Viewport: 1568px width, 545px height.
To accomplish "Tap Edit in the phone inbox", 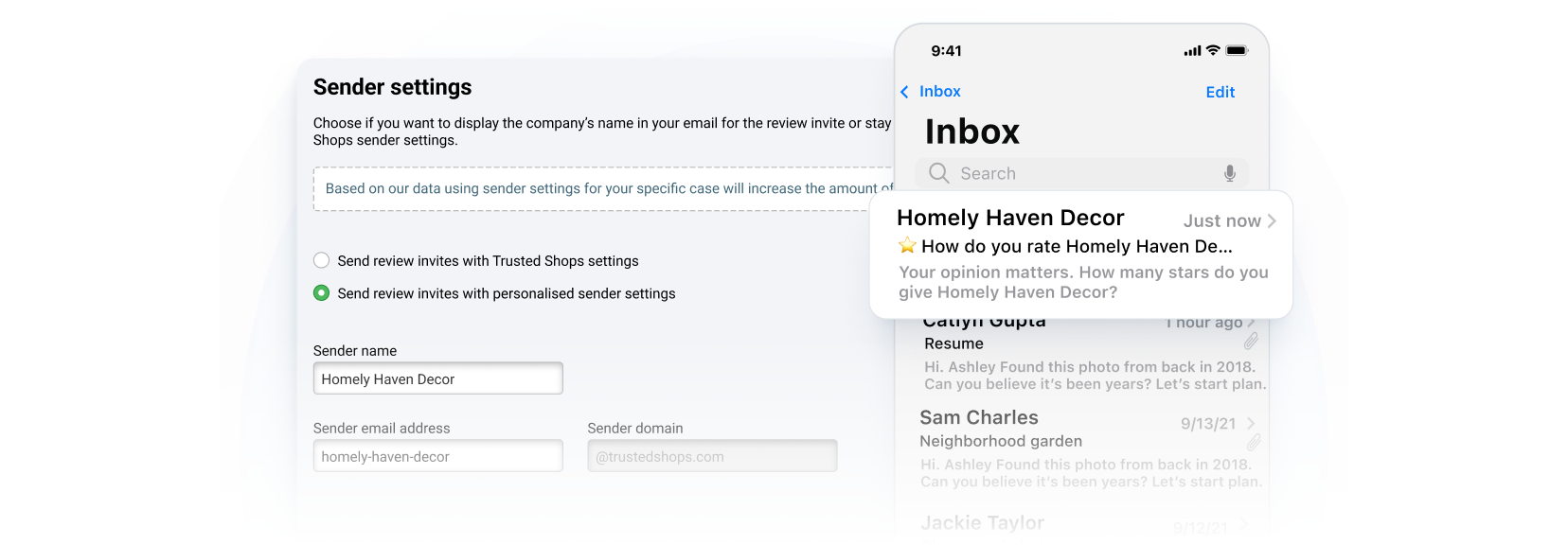I will [x=1221, y=92].
